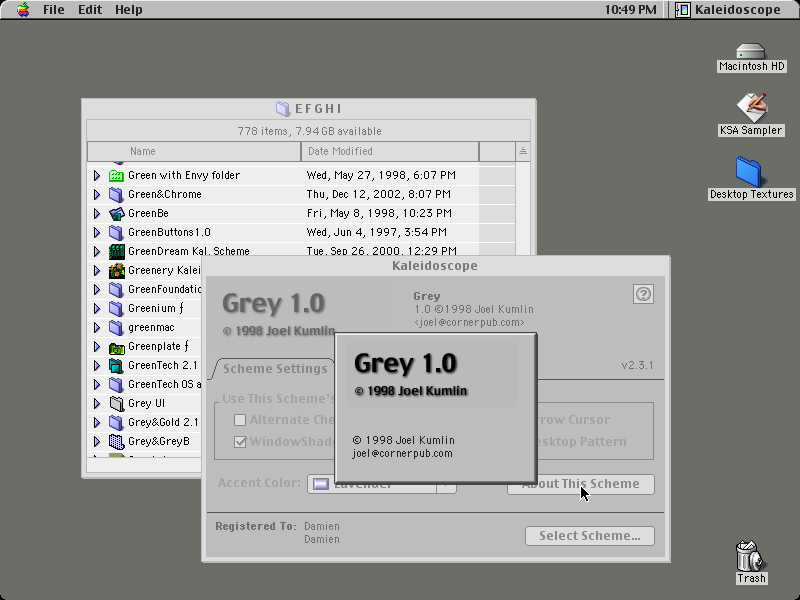Screen dimensions: 800x600
Task: Select Green with Envy folder icon
Action: click(116, 176)
